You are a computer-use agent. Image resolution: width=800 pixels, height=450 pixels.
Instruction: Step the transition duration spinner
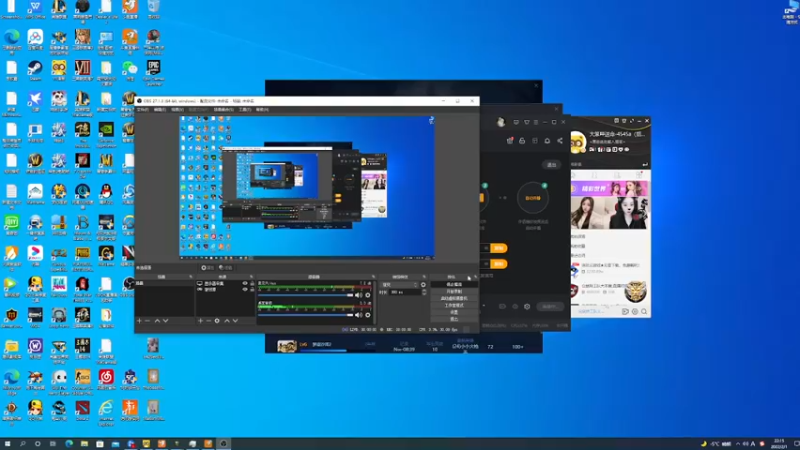pyautogui.click(x=424, y=292)
